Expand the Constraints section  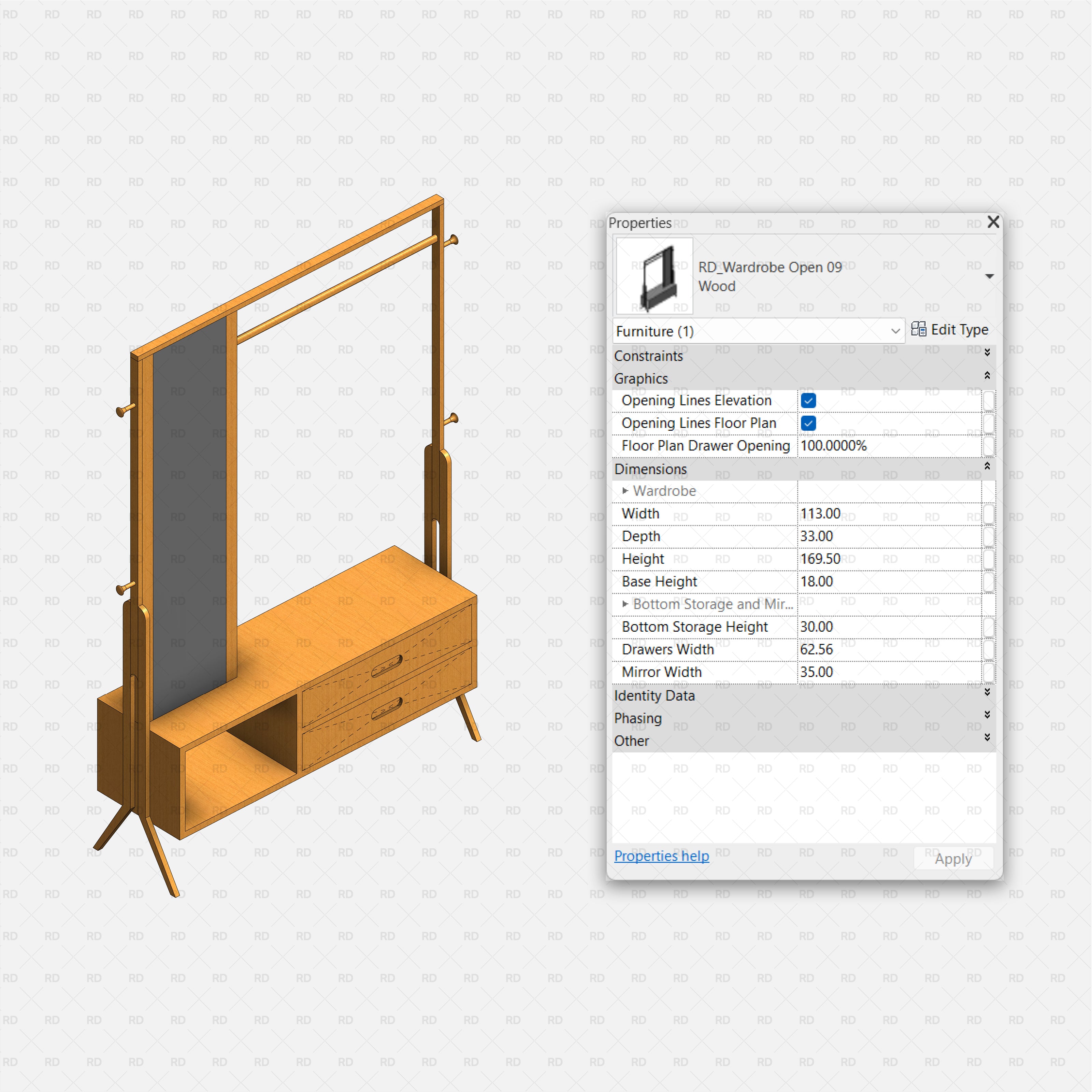[x=987, y=353]
